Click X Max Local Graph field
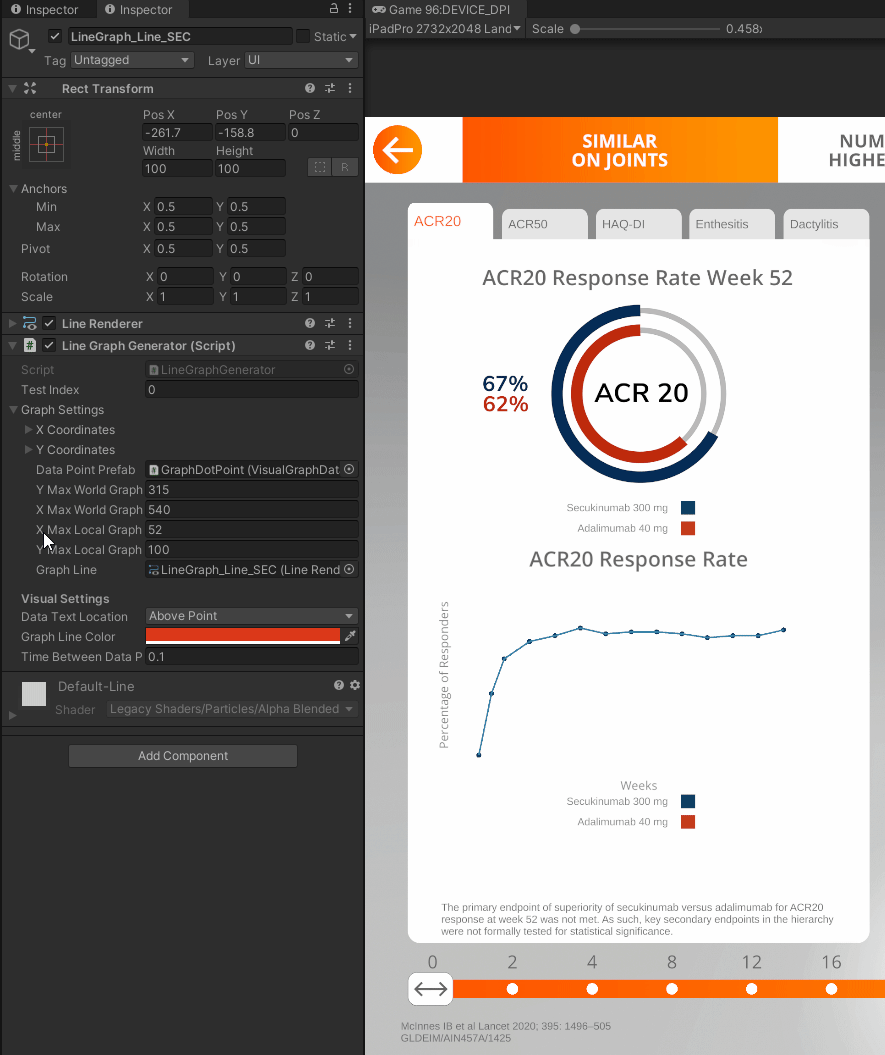 click(252, 530)
